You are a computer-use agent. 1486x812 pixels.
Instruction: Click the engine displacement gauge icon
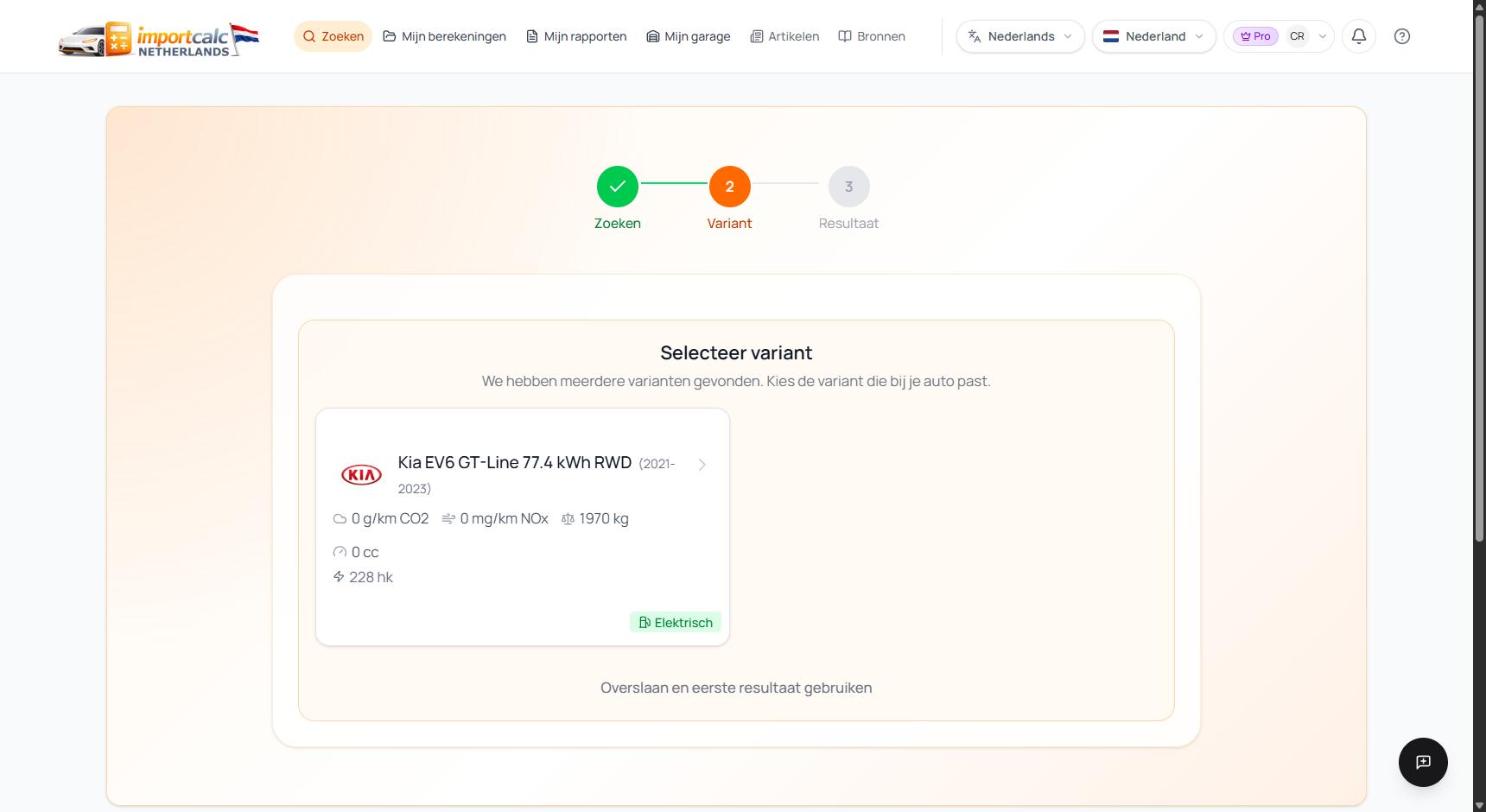[x=340, y=552]
